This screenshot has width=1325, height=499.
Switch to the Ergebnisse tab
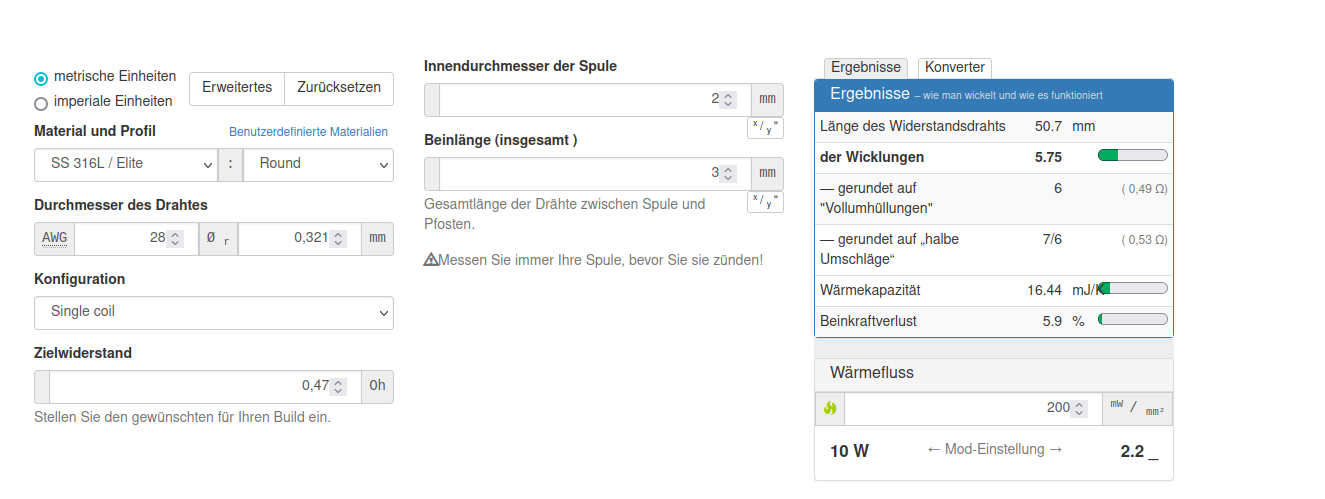pyautogui.click(x=866, y=68)
